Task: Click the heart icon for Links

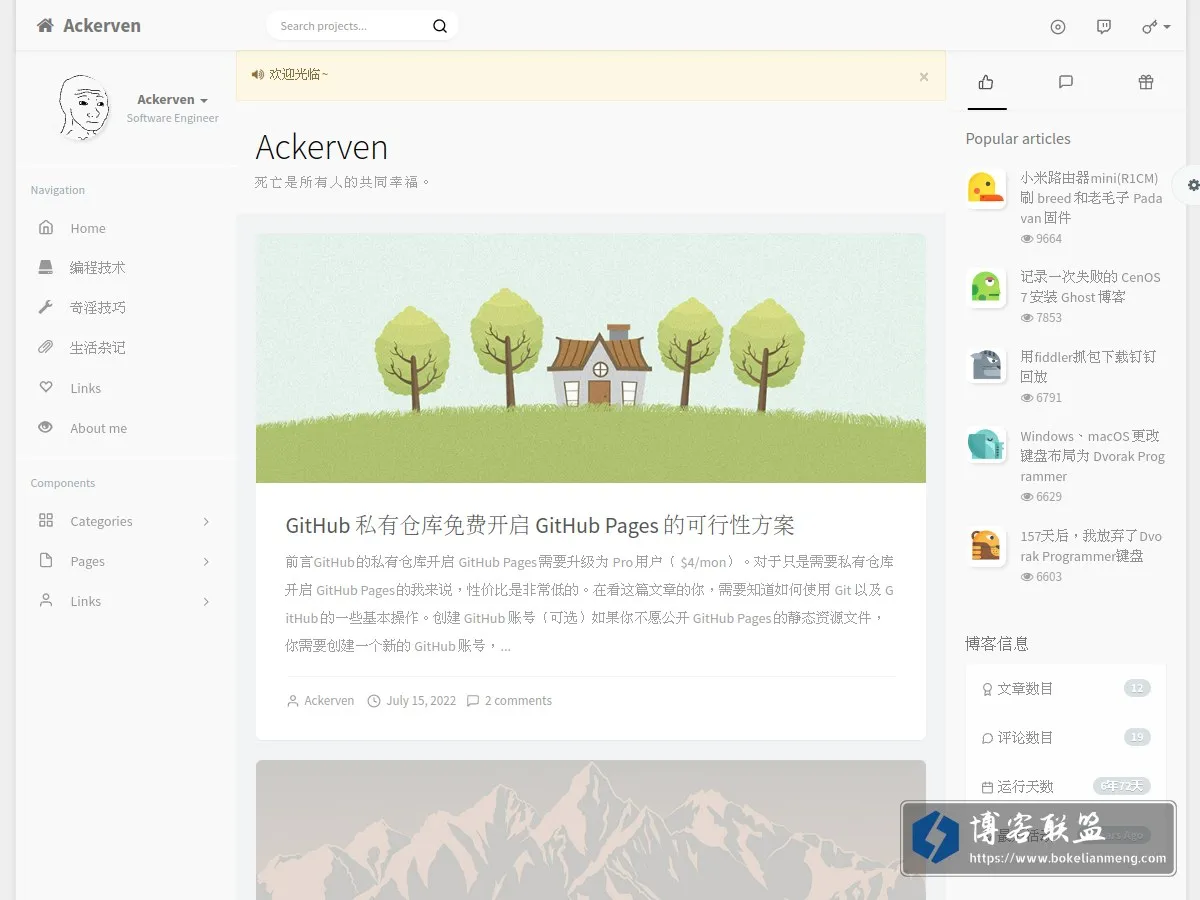Action: pyautogui.click(x=45, y=387)
